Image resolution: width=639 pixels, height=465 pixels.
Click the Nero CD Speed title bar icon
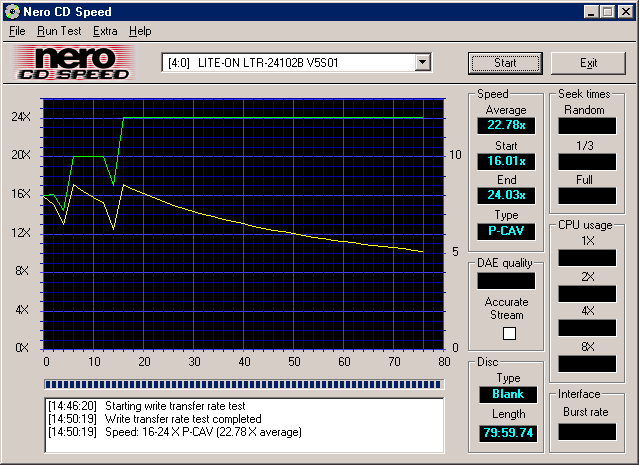pyautogui.click(x=12, y=11)
